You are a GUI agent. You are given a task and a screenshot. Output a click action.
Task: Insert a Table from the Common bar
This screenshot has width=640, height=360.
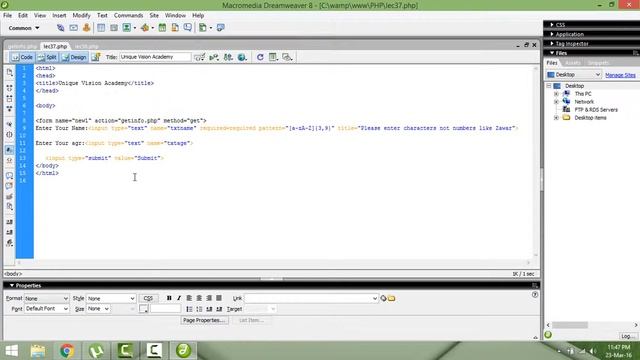pyautogui.click(x=101, y=28)
